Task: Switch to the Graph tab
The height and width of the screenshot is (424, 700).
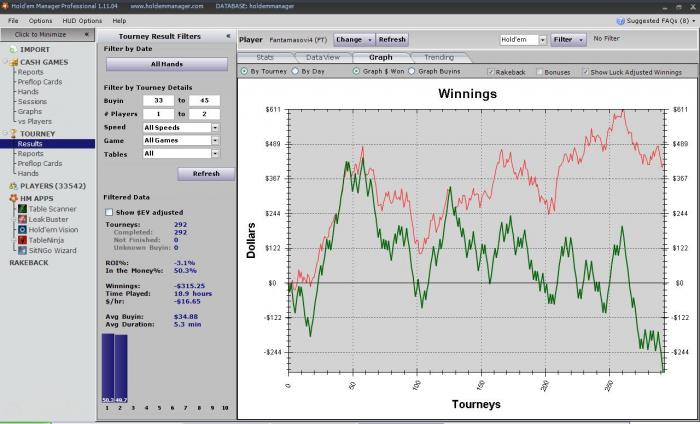Action: click(x=381, y=58)
